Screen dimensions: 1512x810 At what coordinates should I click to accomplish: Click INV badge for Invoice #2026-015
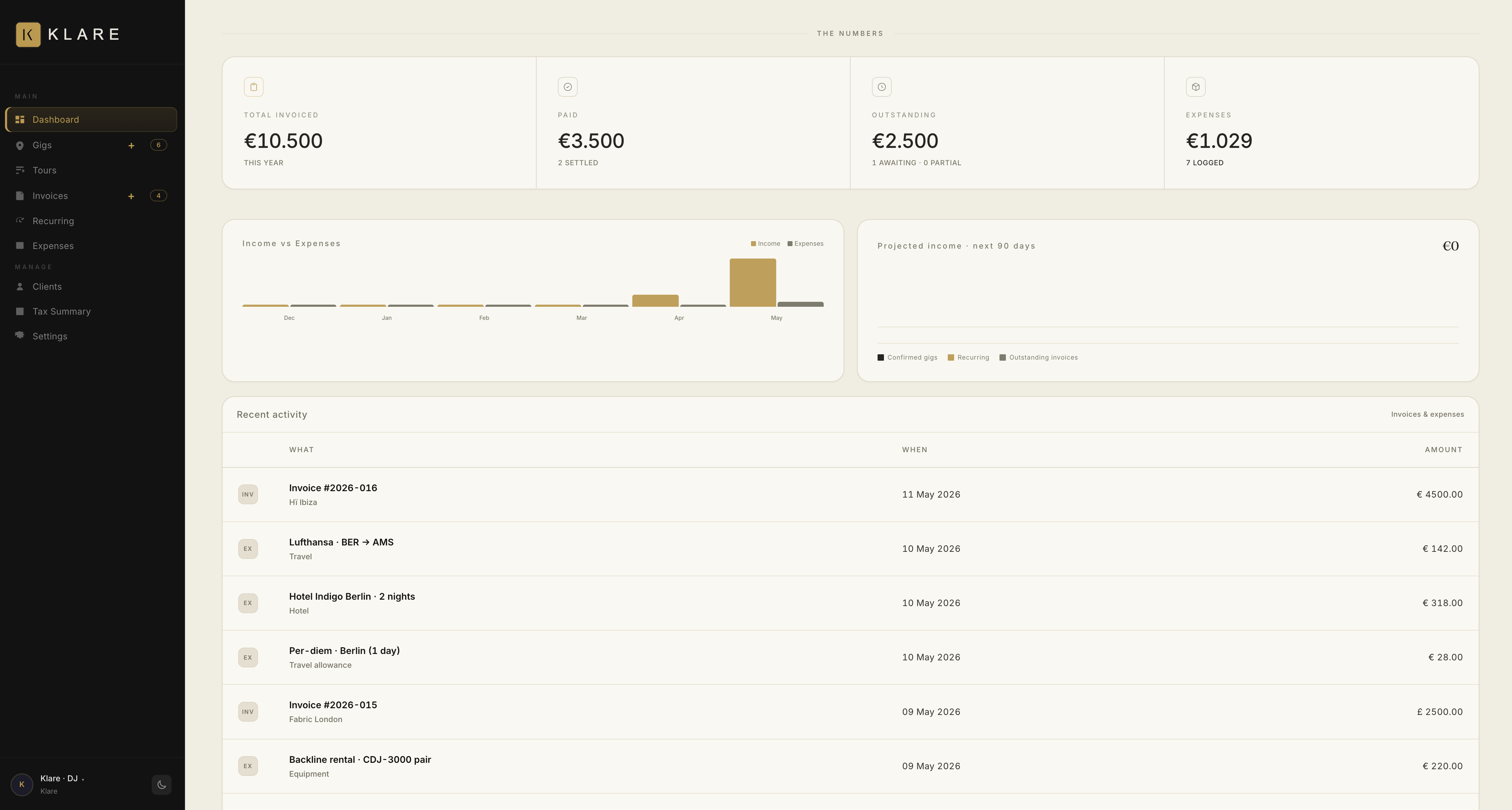click(248, 712)
